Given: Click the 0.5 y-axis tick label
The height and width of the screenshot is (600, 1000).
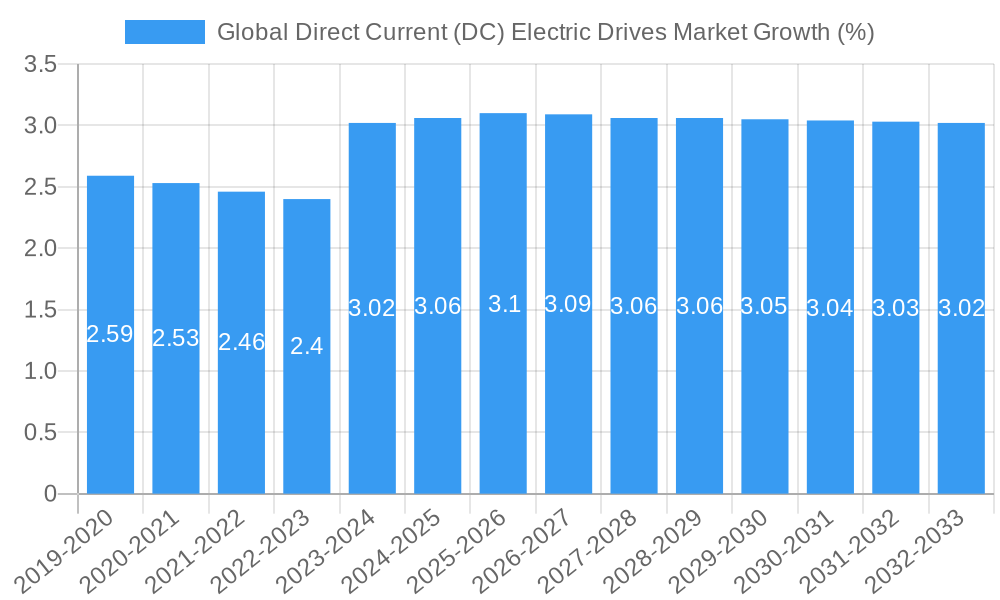Looking at the screenshot, I should [40, 432].
